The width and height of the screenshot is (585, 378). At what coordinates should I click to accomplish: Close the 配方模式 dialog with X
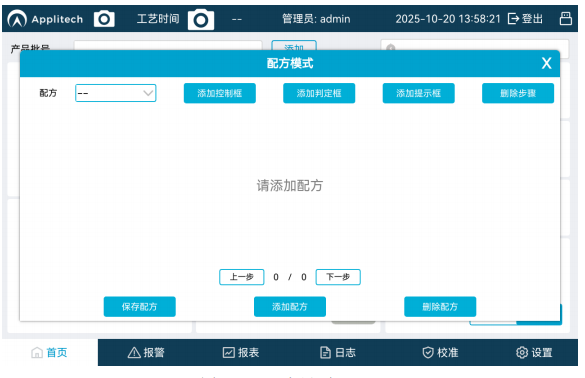point(547,63)
